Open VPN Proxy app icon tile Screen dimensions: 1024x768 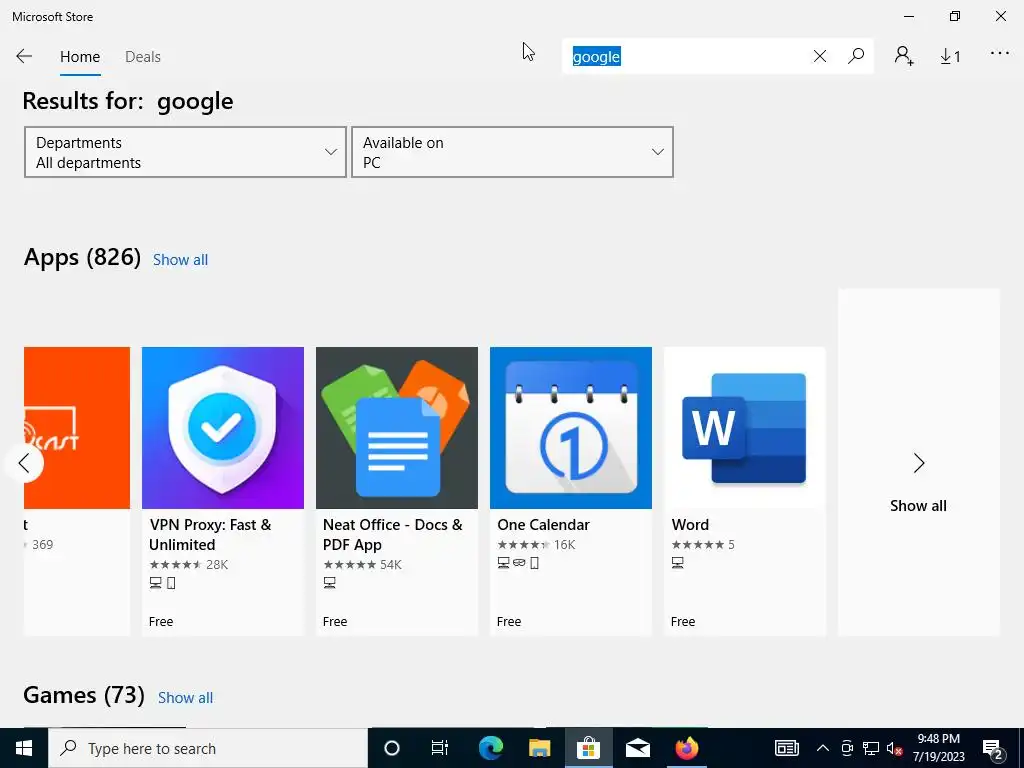pos(223,428)
